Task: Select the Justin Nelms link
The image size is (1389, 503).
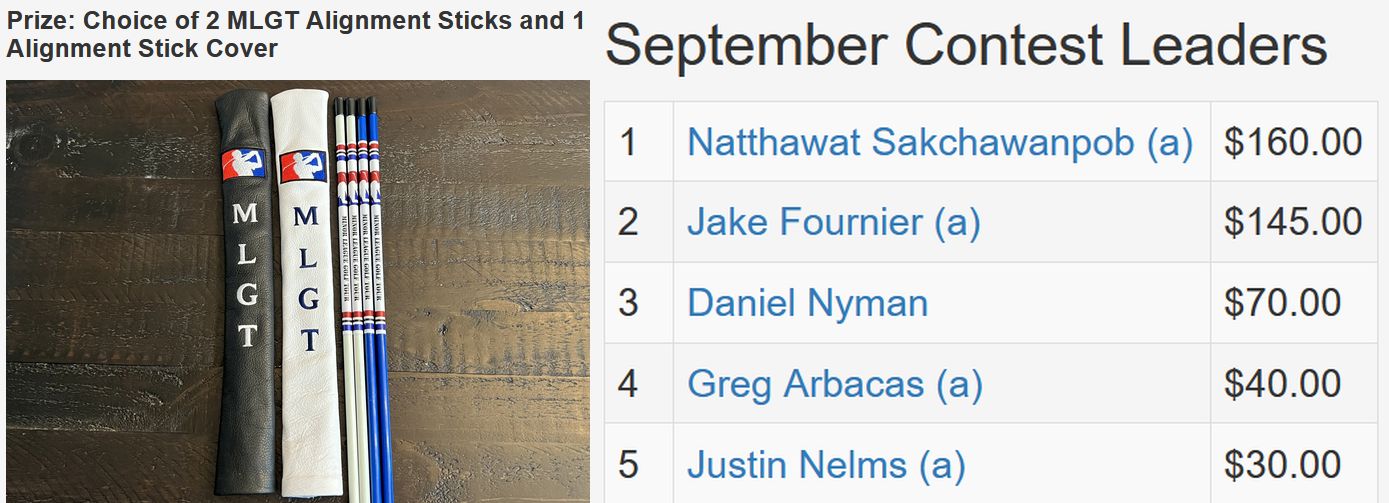Action: (x=826, y=465)
